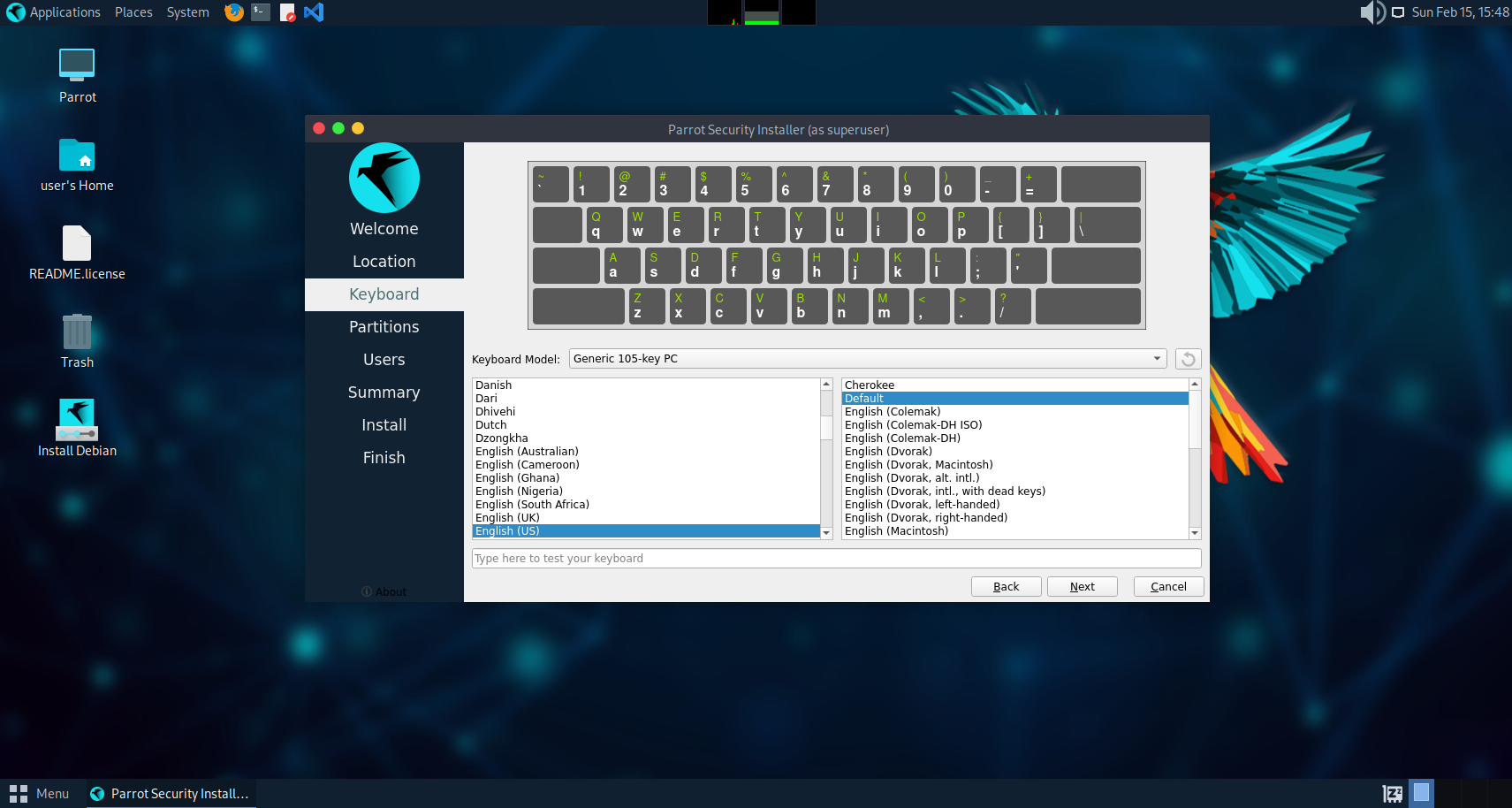Choose English (Dvorak) variant
The image size is (1512, 808).
[x=888, y=452]
